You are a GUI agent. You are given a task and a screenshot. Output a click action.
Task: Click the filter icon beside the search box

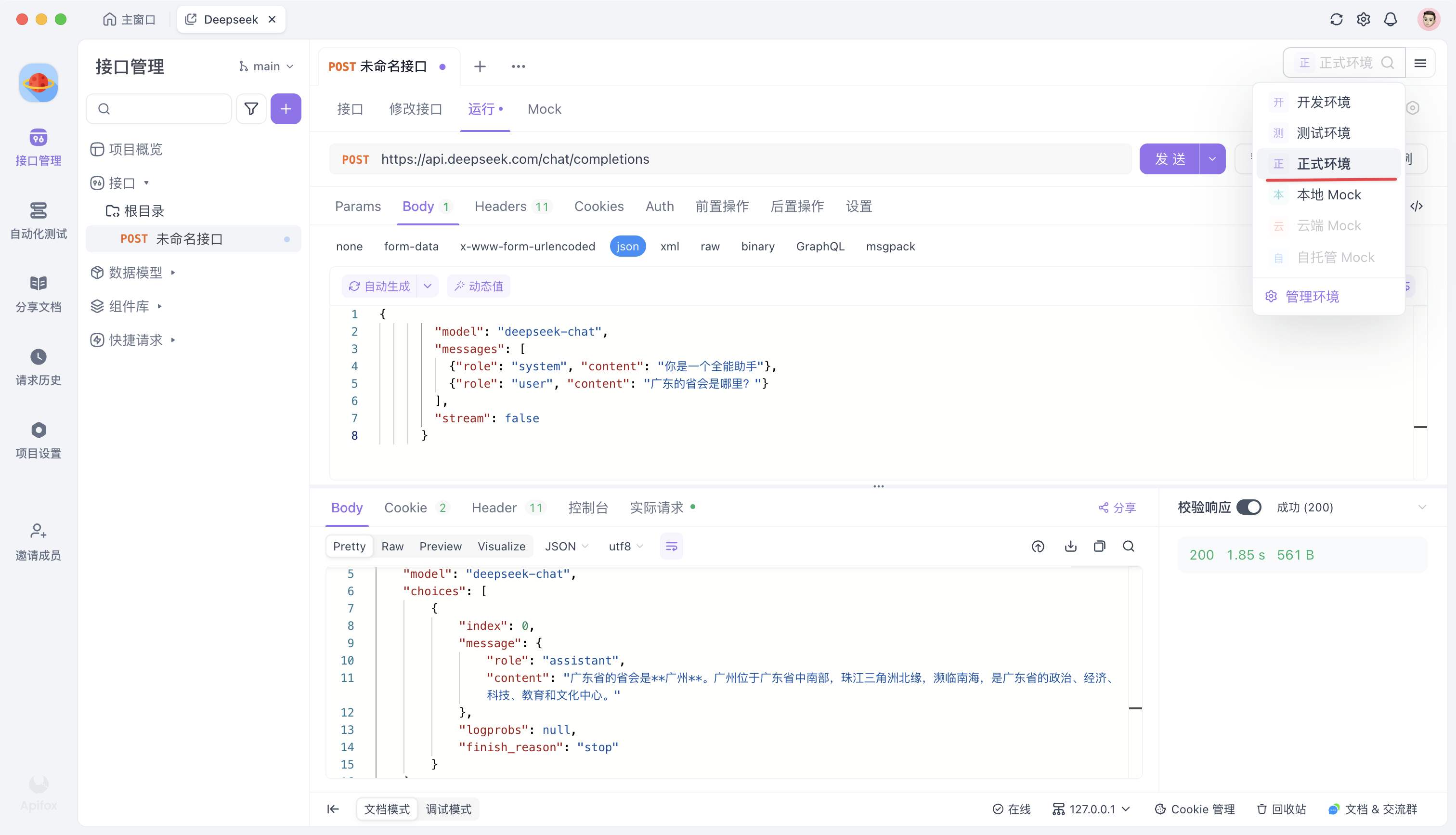pyautogui.click(x=251, y=108)
